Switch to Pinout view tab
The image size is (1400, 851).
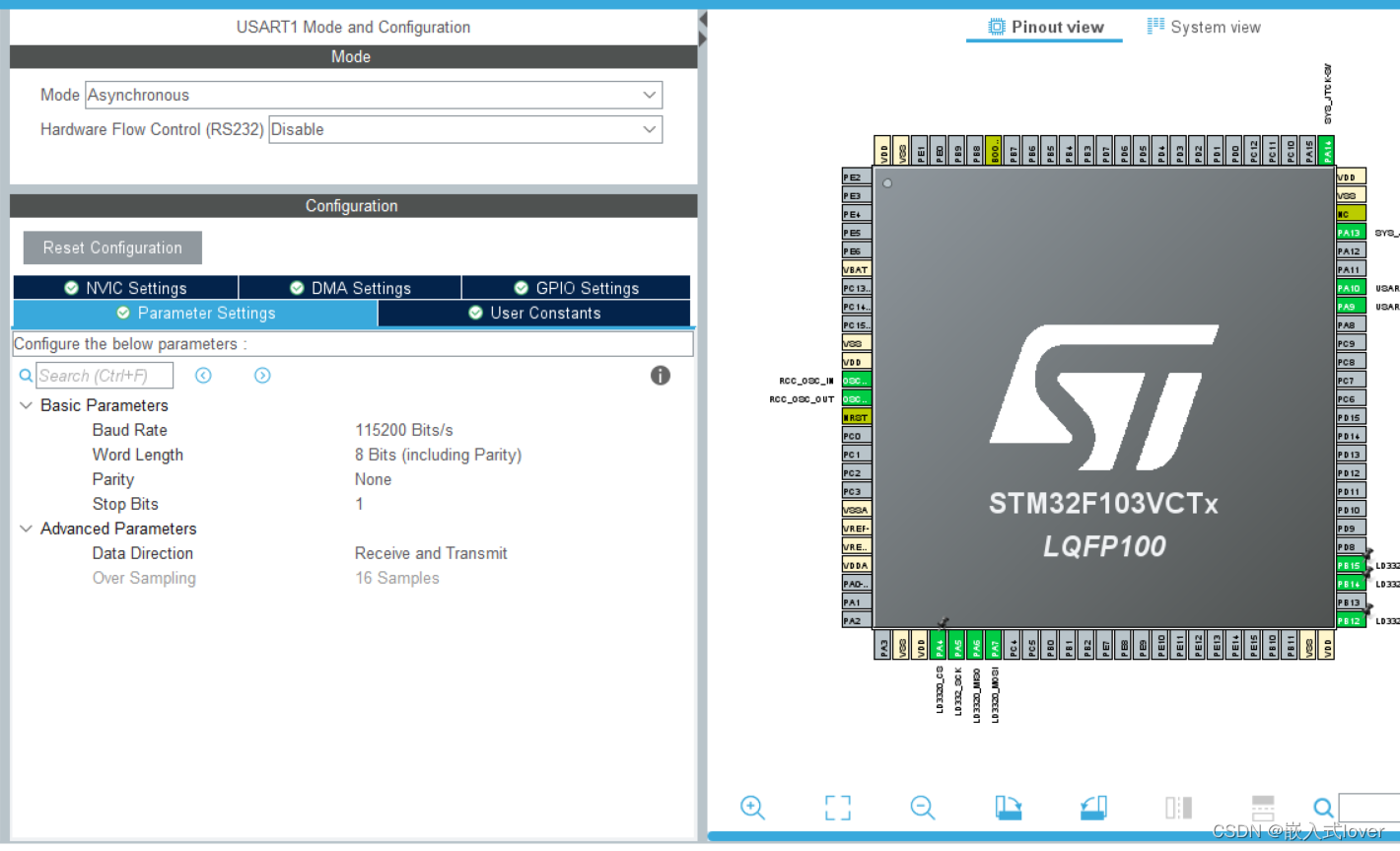pyautogui.click(x=1045, y=27)
